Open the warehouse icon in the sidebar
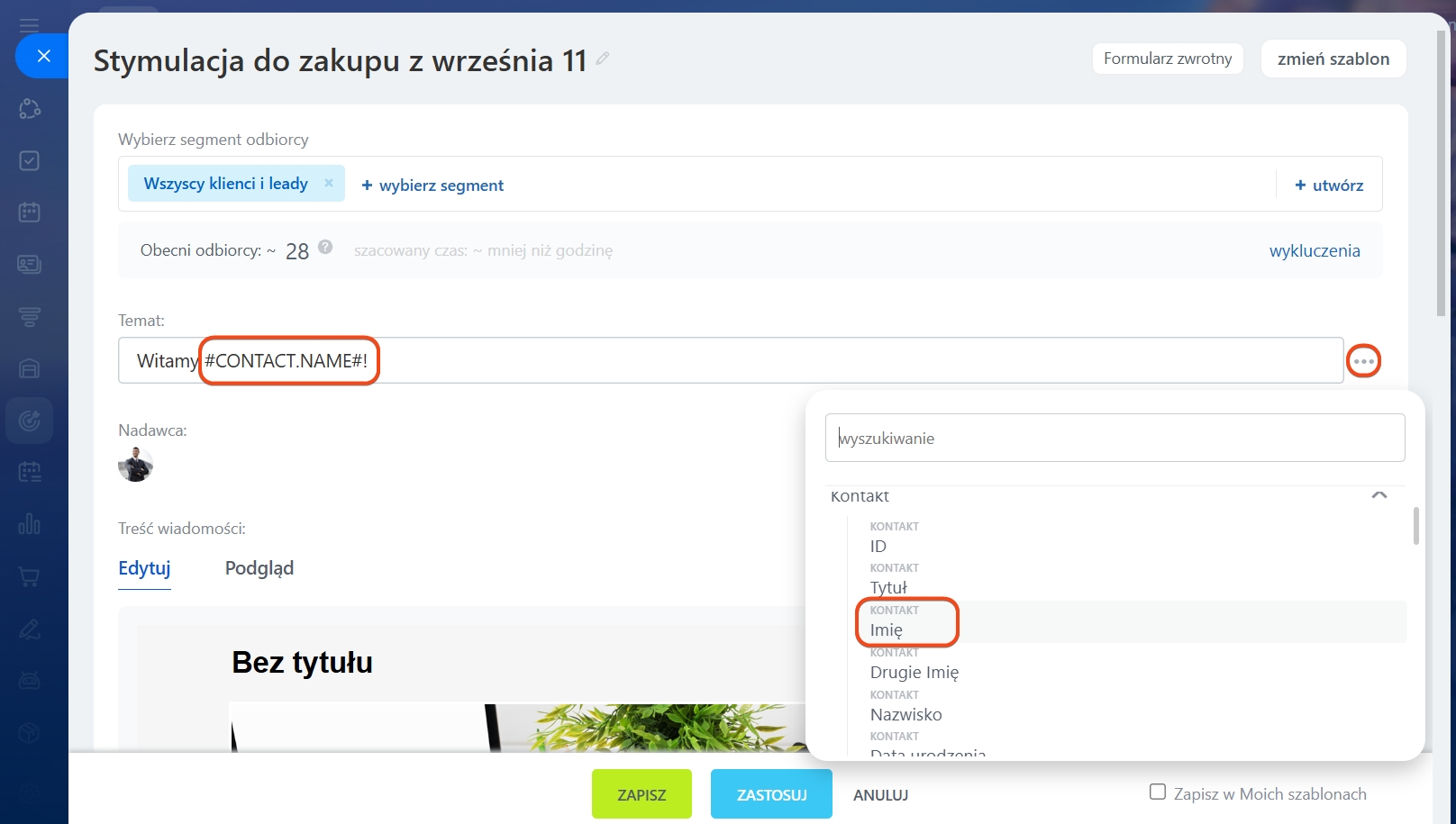Screen dimensions: 1456x824 click(x=30, y=368)
